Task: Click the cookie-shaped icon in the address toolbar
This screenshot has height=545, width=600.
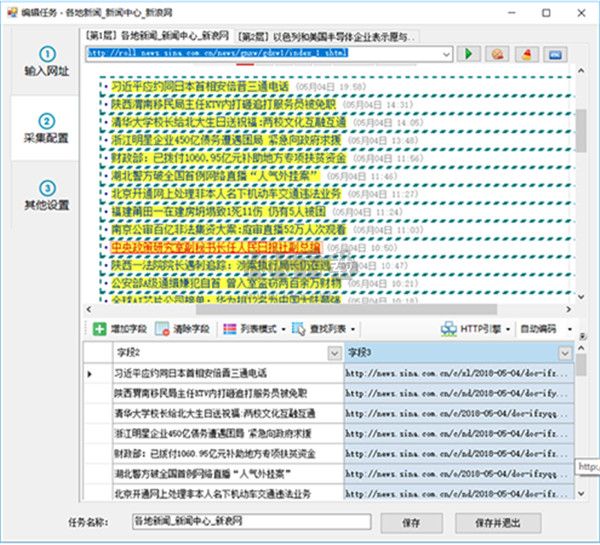Action: coord(497,52)
